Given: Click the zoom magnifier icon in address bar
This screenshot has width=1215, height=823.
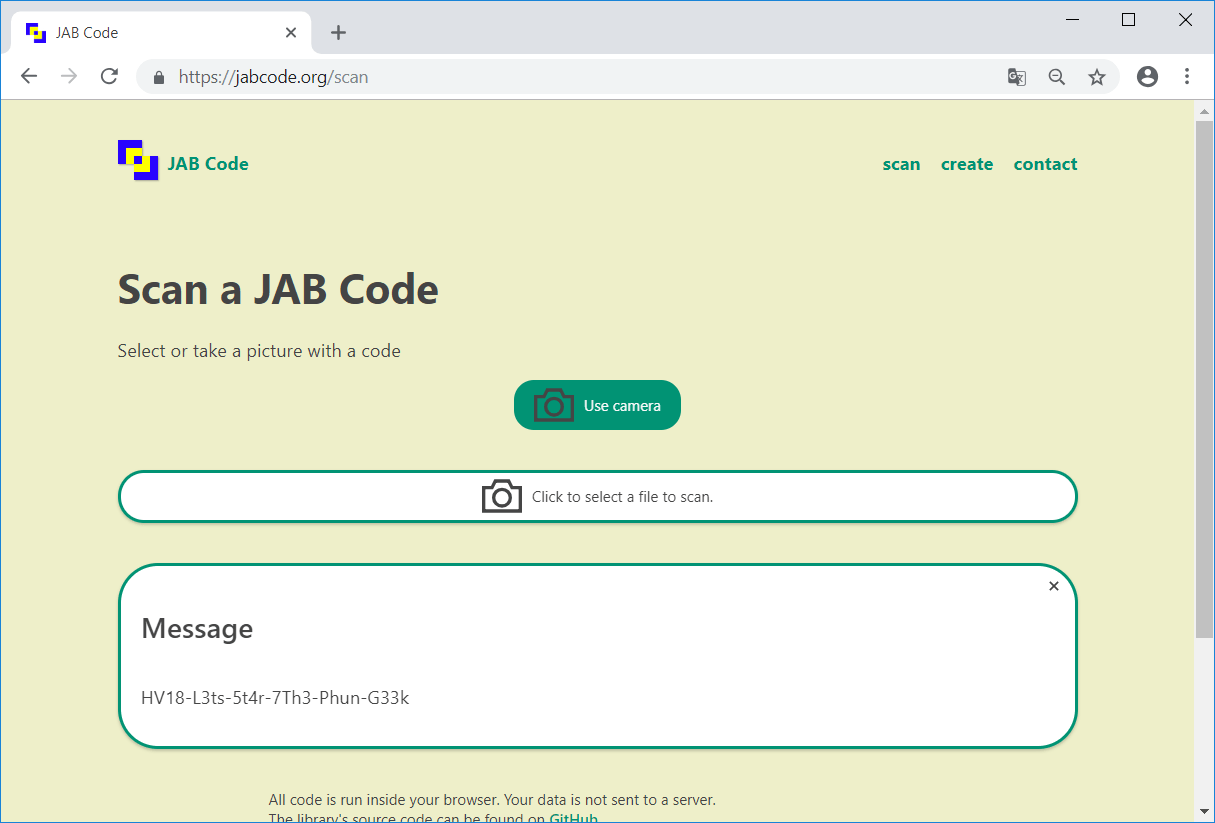Looking at the screenshot, I should (x=1056, y=76).
